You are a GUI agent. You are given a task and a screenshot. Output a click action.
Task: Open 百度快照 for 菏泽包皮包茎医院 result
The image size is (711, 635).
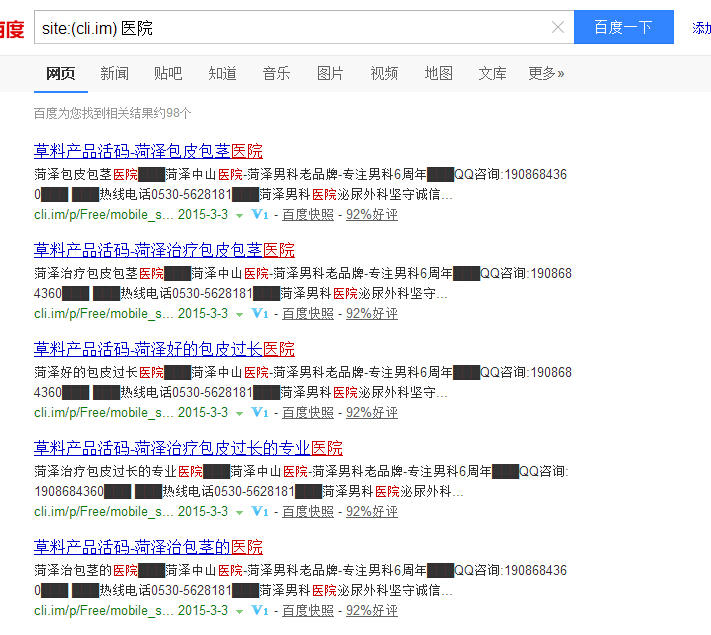(x=308, y=214)
